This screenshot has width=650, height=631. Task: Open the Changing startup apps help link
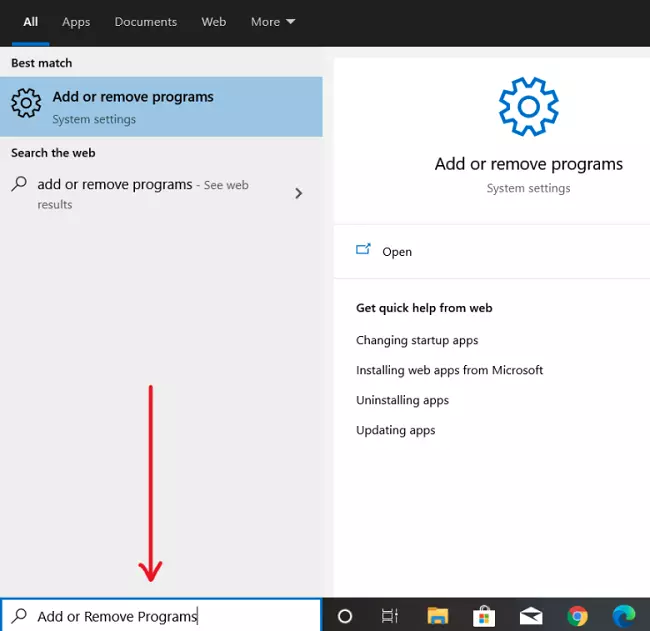pyautogui.click(x=417, y=340)
